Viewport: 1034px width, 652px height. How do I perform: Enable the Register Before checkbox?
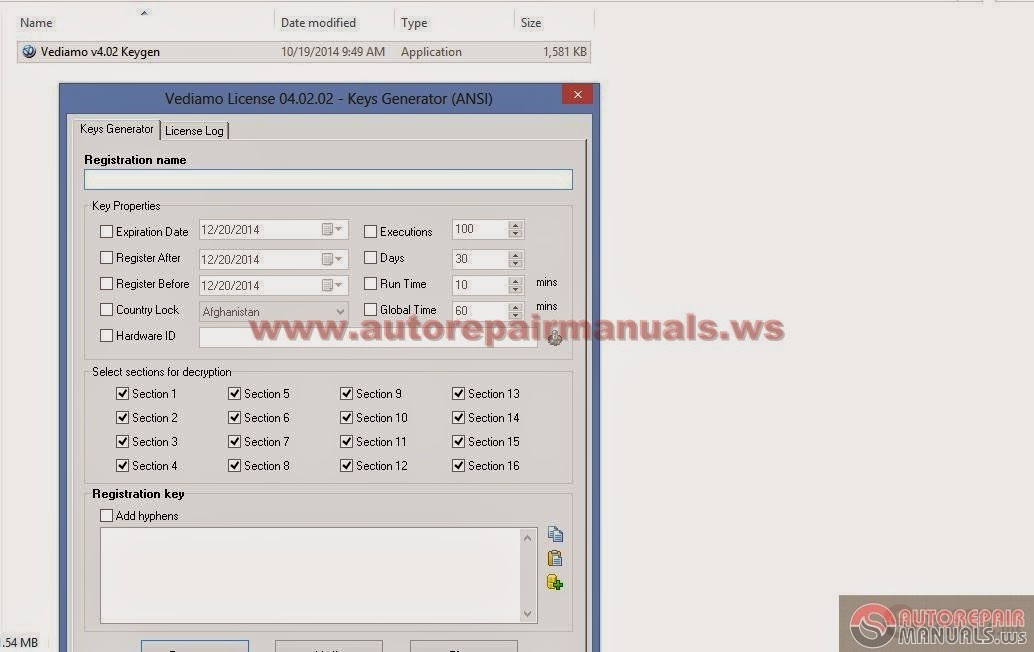(x=106, y=283)
